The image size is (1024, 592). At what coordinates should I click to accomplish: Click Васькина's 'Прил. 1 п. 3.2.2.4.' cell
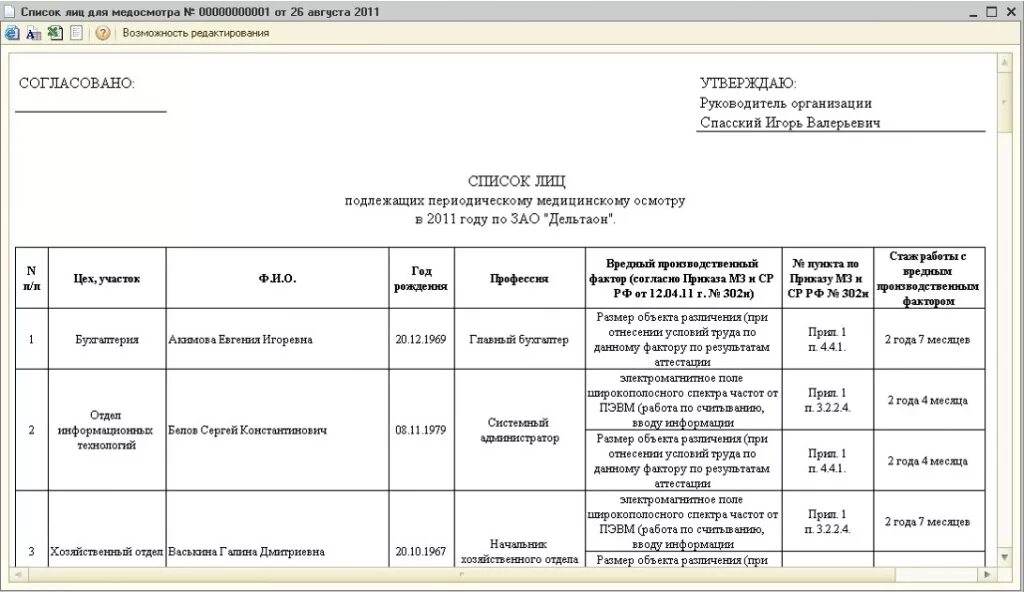click(827, 521)
